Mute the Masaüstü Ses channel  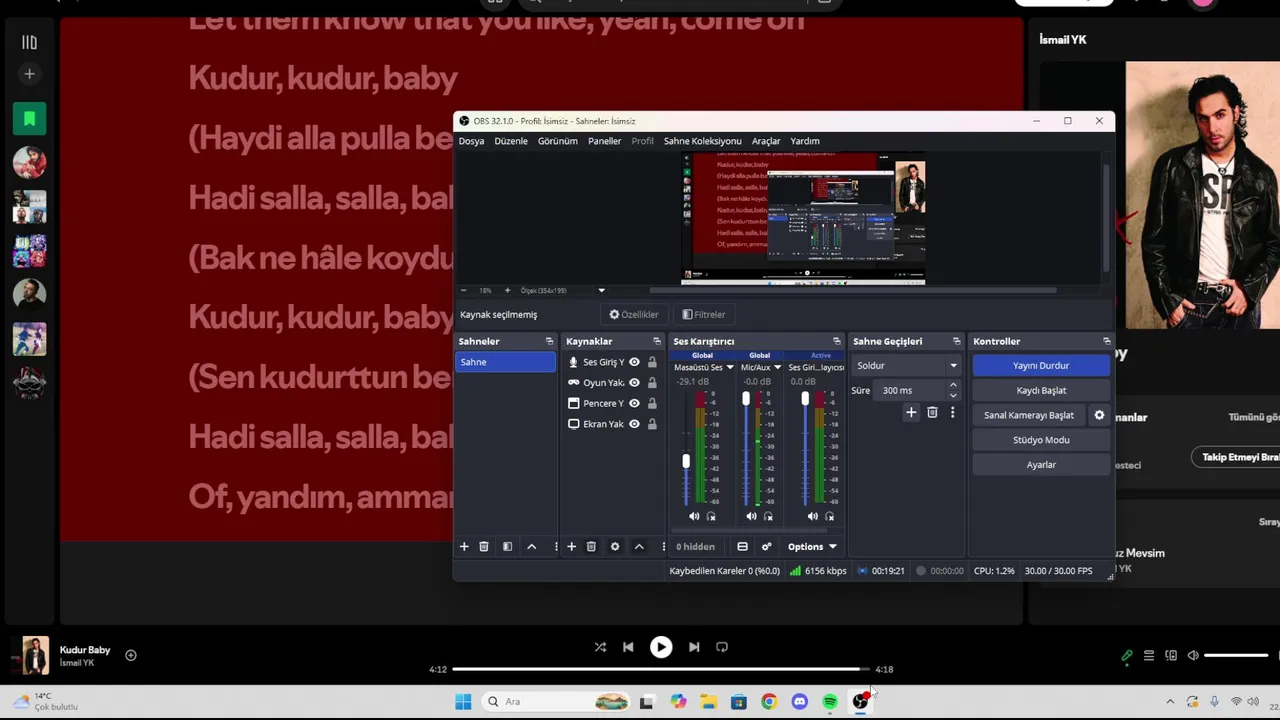point(694,517)
